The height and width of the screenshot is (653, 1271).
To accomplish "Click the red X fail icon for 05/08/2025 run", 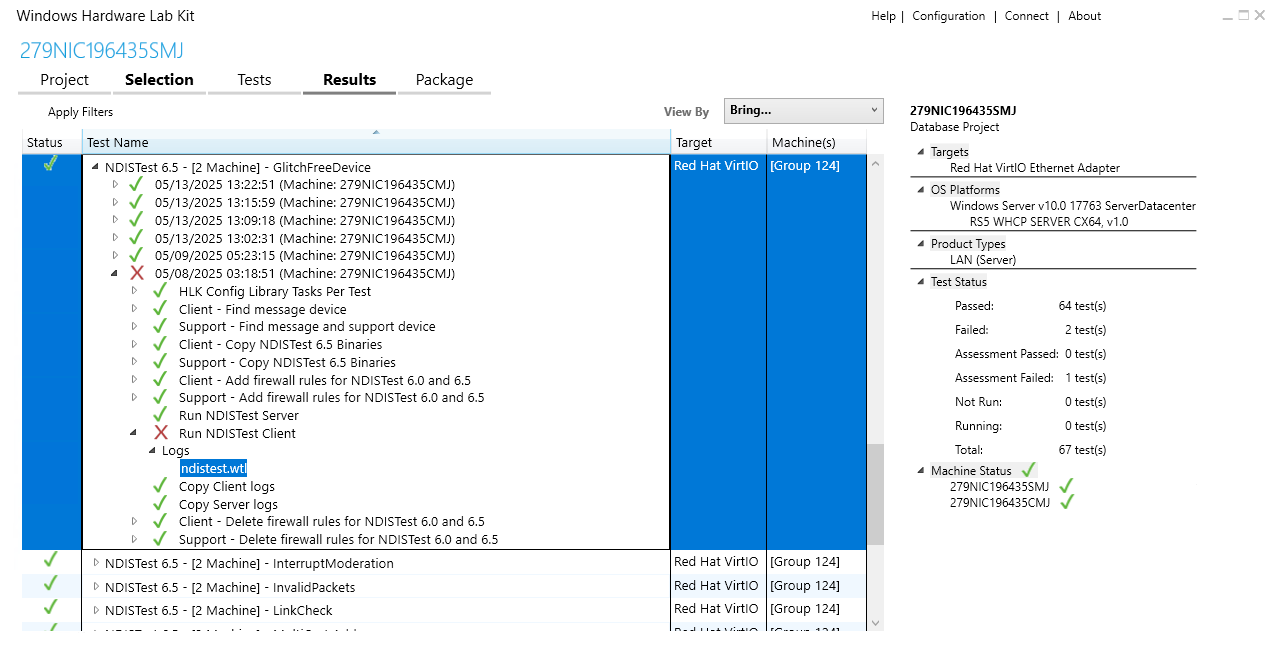I will [137, 273].
